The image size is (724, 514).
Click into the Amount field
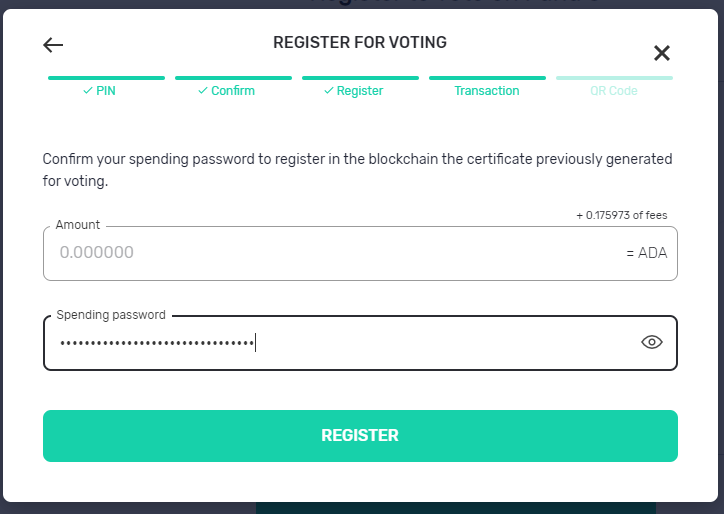pos(360,253)
